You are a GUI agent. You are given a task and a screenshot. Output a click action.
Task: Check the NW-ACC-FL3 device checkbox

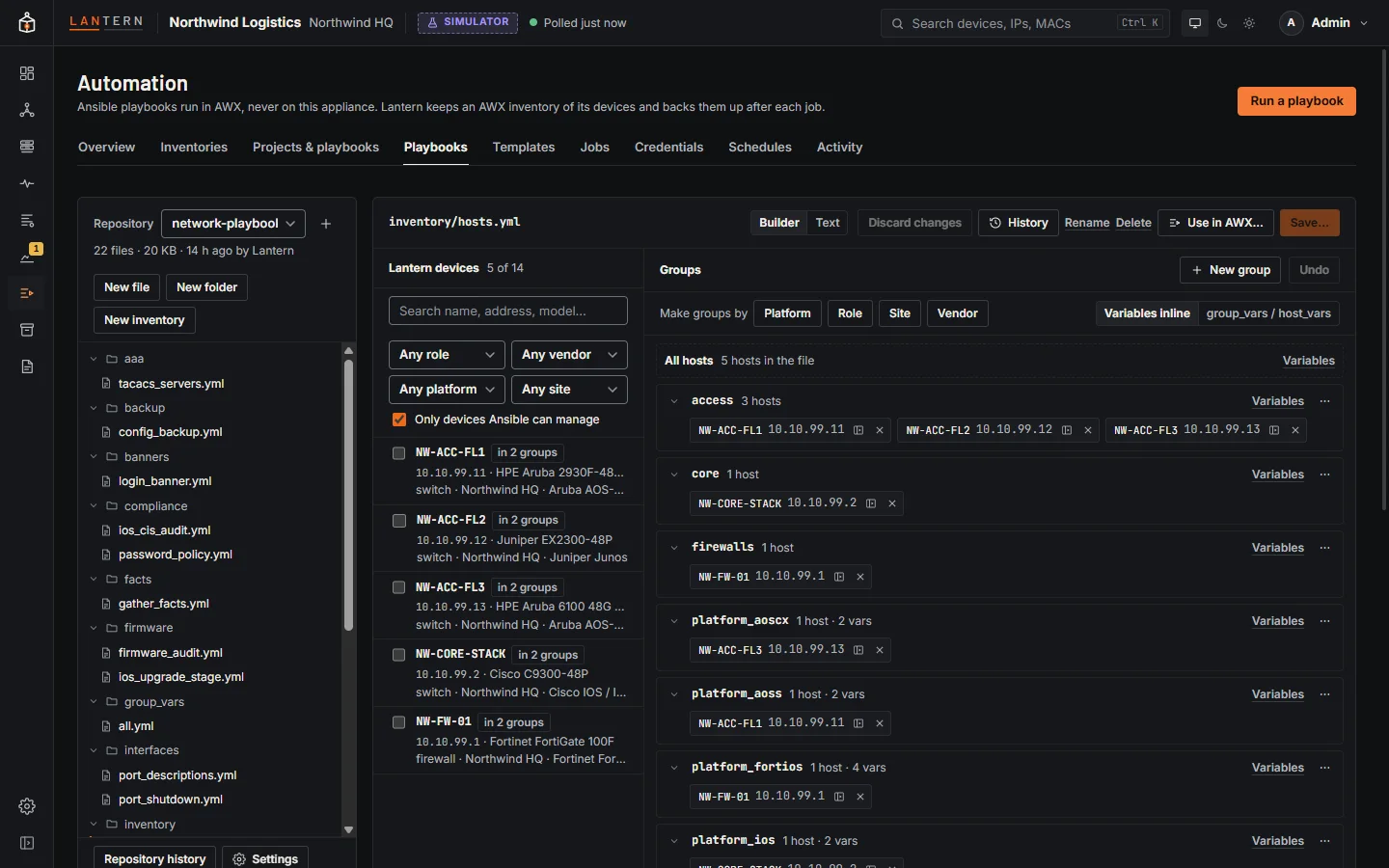pos(398,587)
